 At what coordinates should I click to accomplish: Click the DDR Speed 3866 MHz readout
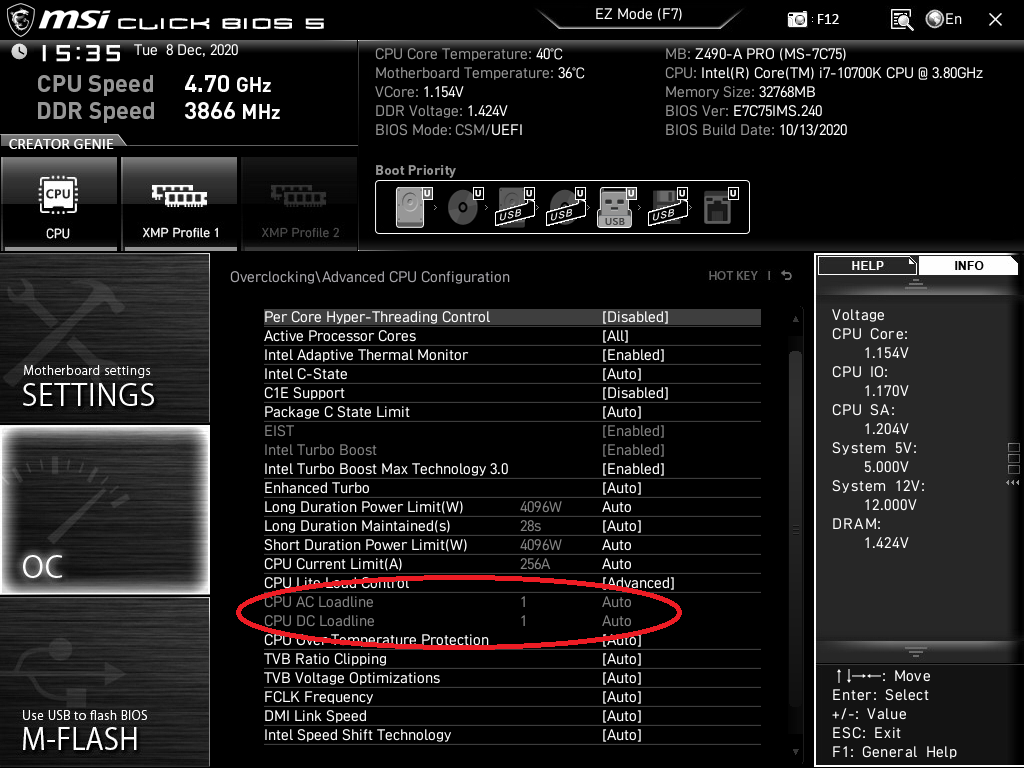pos(159,111)
